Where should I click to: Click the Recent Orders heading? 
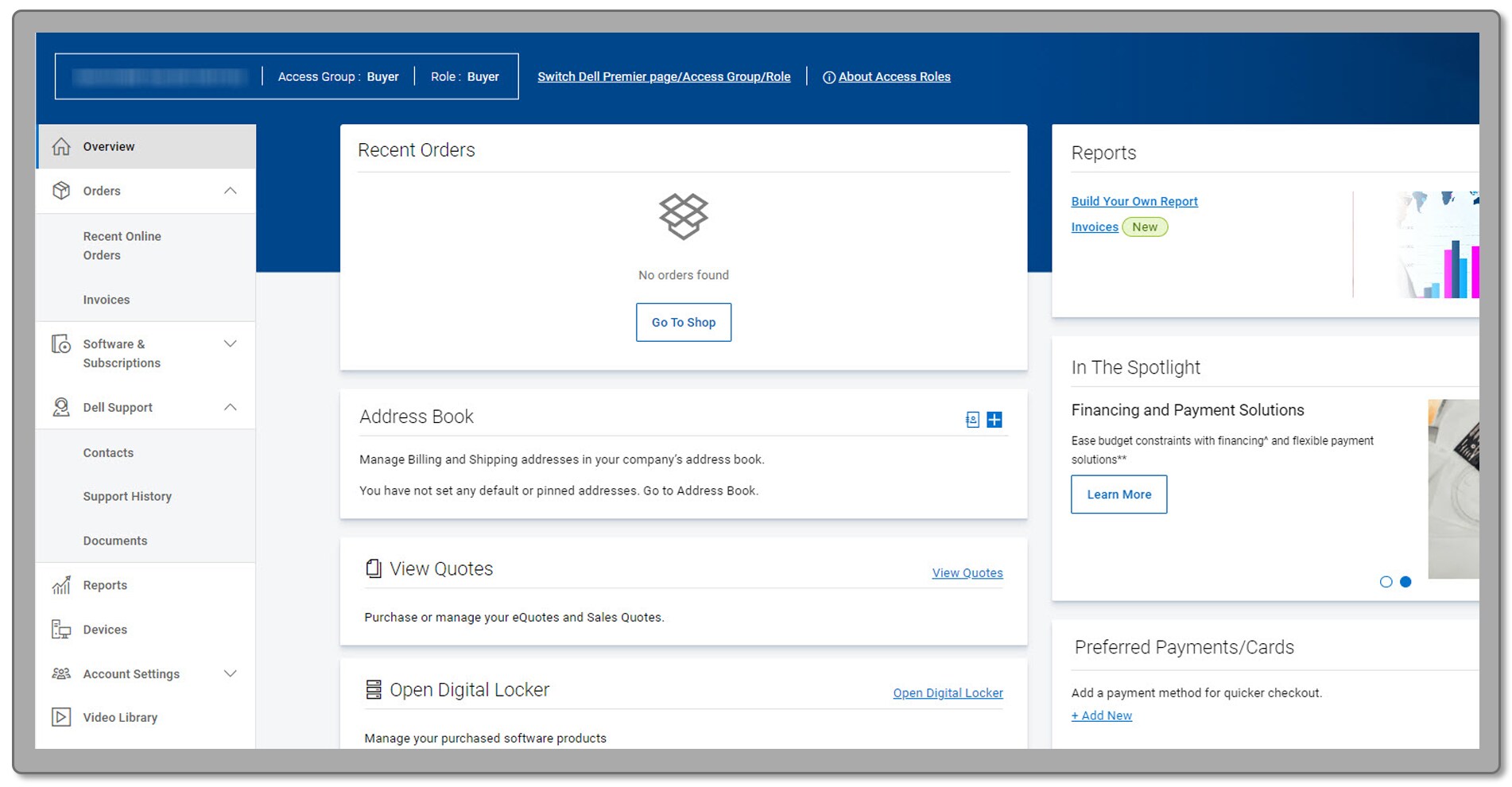(x=417, y=150)
